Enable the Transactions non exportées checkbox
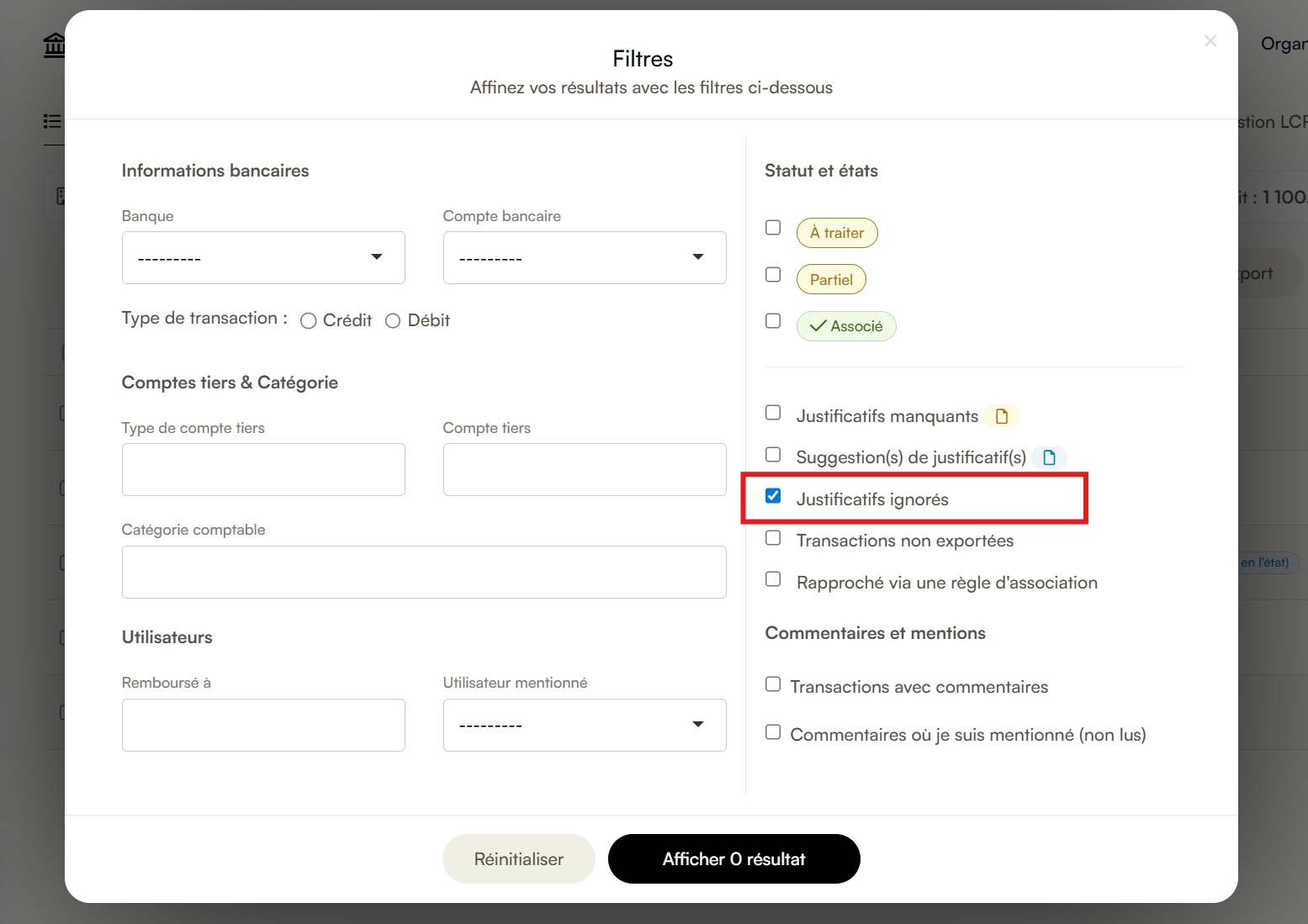The width and height of the screenshot is (1308, 924). pyautogui.click(x=773, y=538)
